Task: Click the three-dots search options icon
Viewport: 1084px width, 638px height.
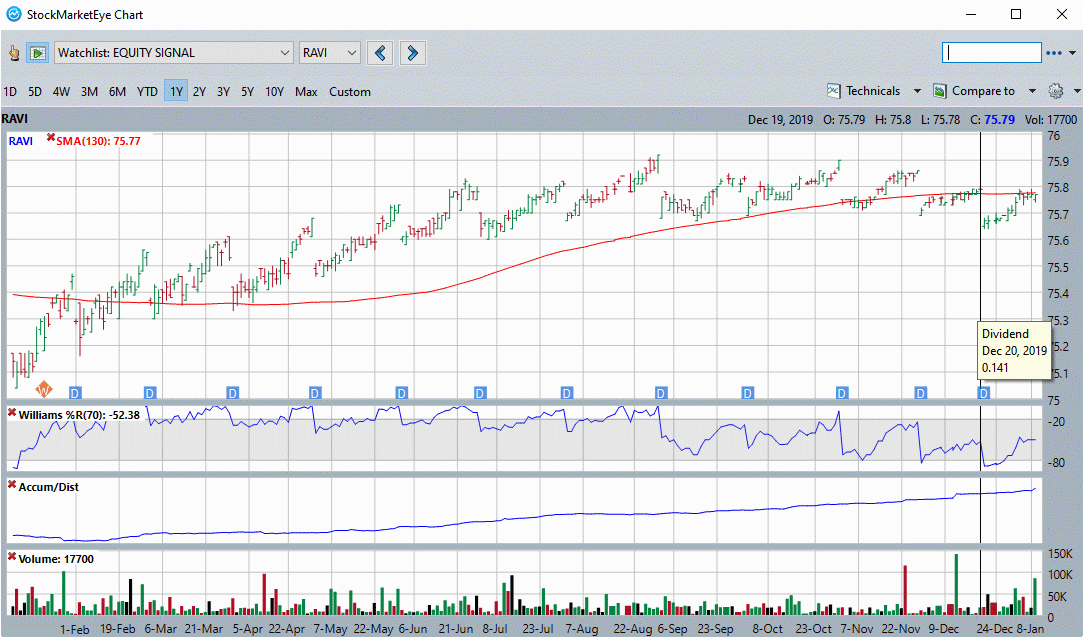Action: (x=1054, y=53)
